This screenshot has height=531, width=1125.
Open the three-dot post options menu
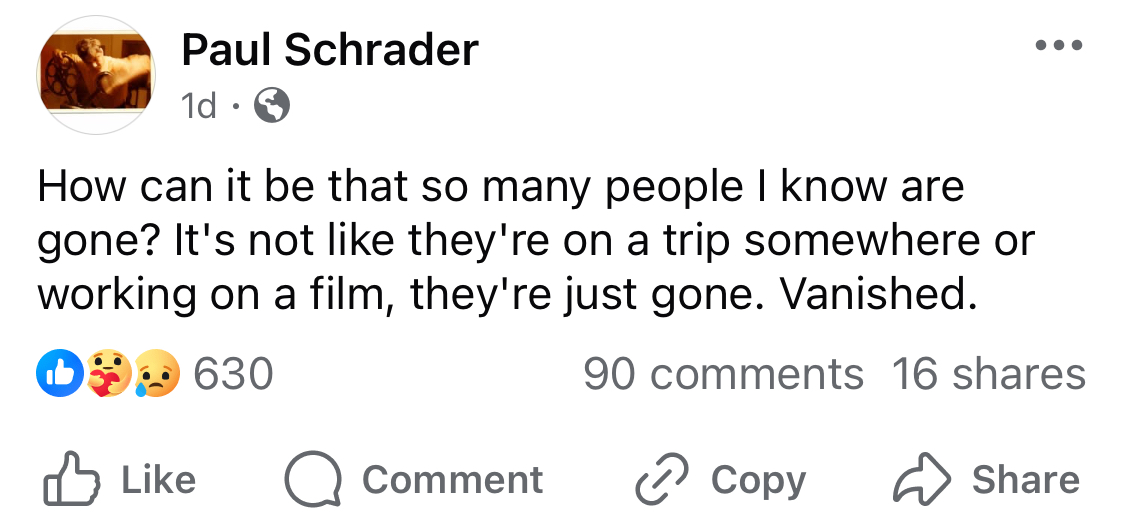(x=1059, y=45)
